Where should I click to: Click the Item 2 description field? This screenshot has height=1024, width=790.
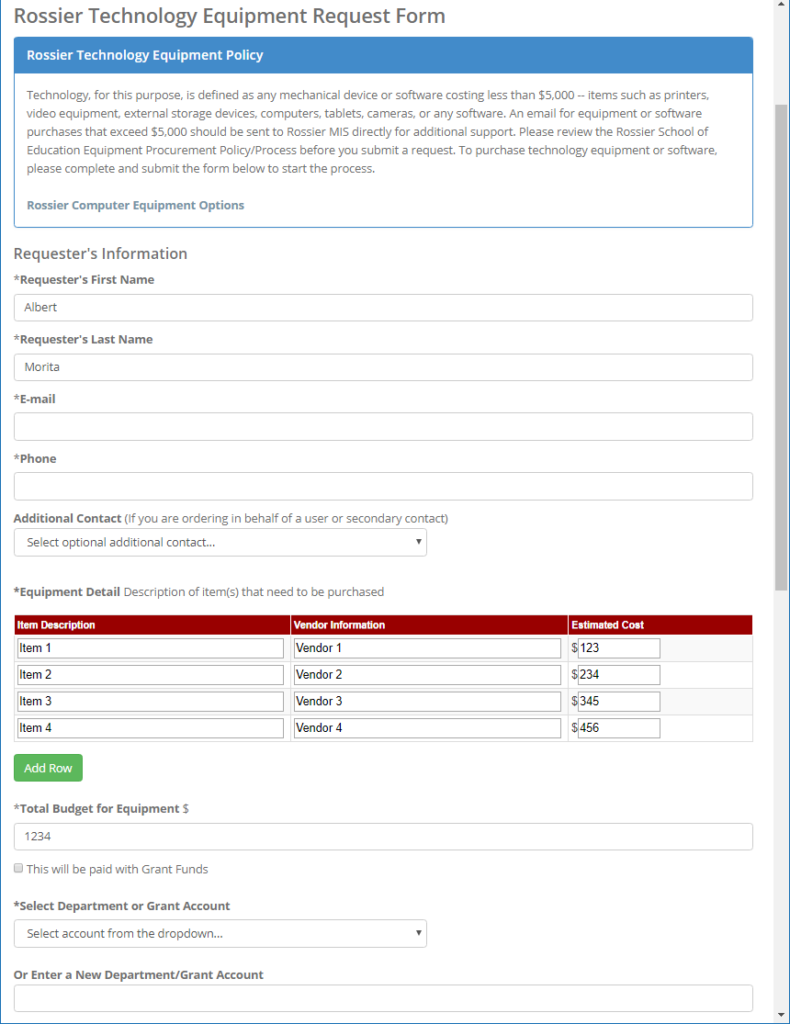click(150, 675)
